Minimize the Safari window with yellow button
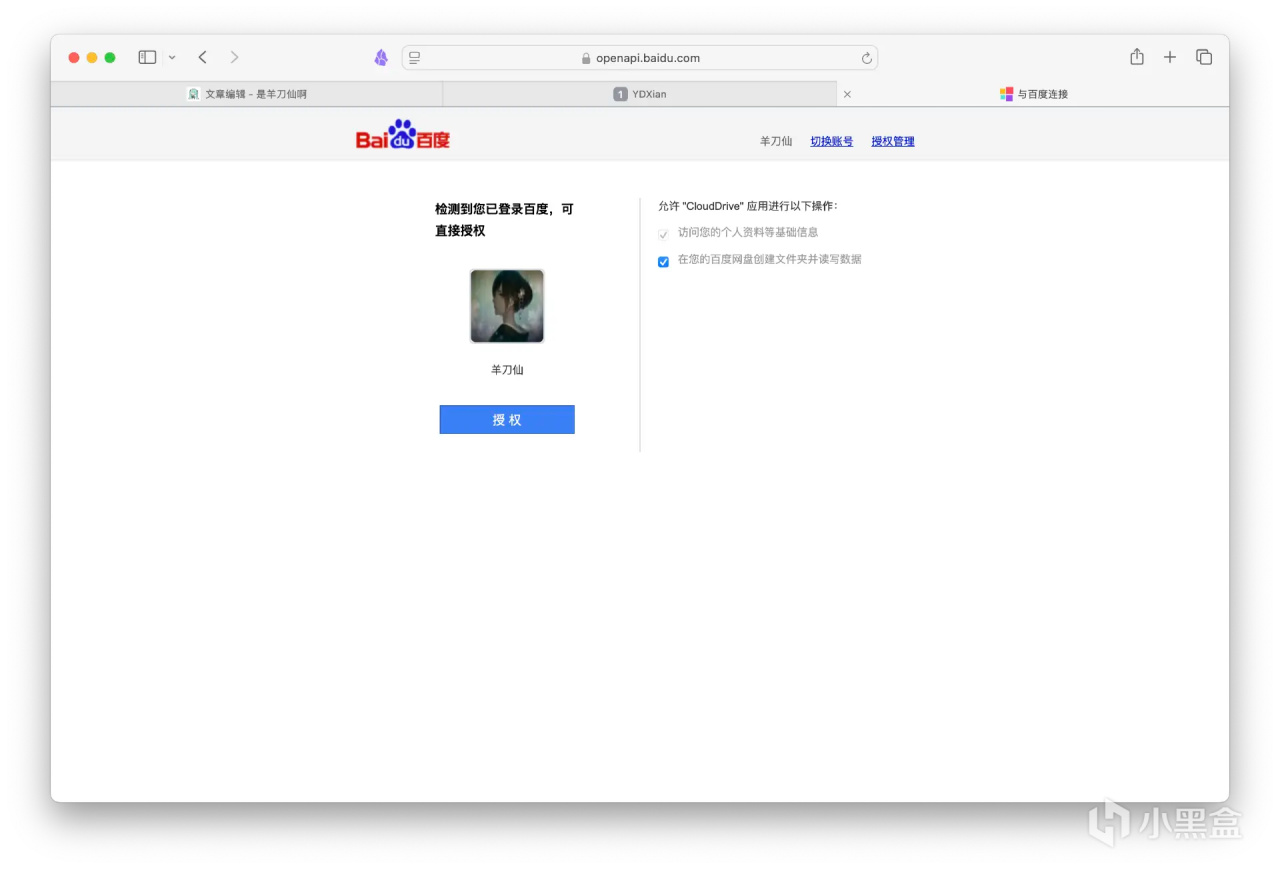Image resolution: width=1280 pixels, height=869 pixels. (92, 57)
